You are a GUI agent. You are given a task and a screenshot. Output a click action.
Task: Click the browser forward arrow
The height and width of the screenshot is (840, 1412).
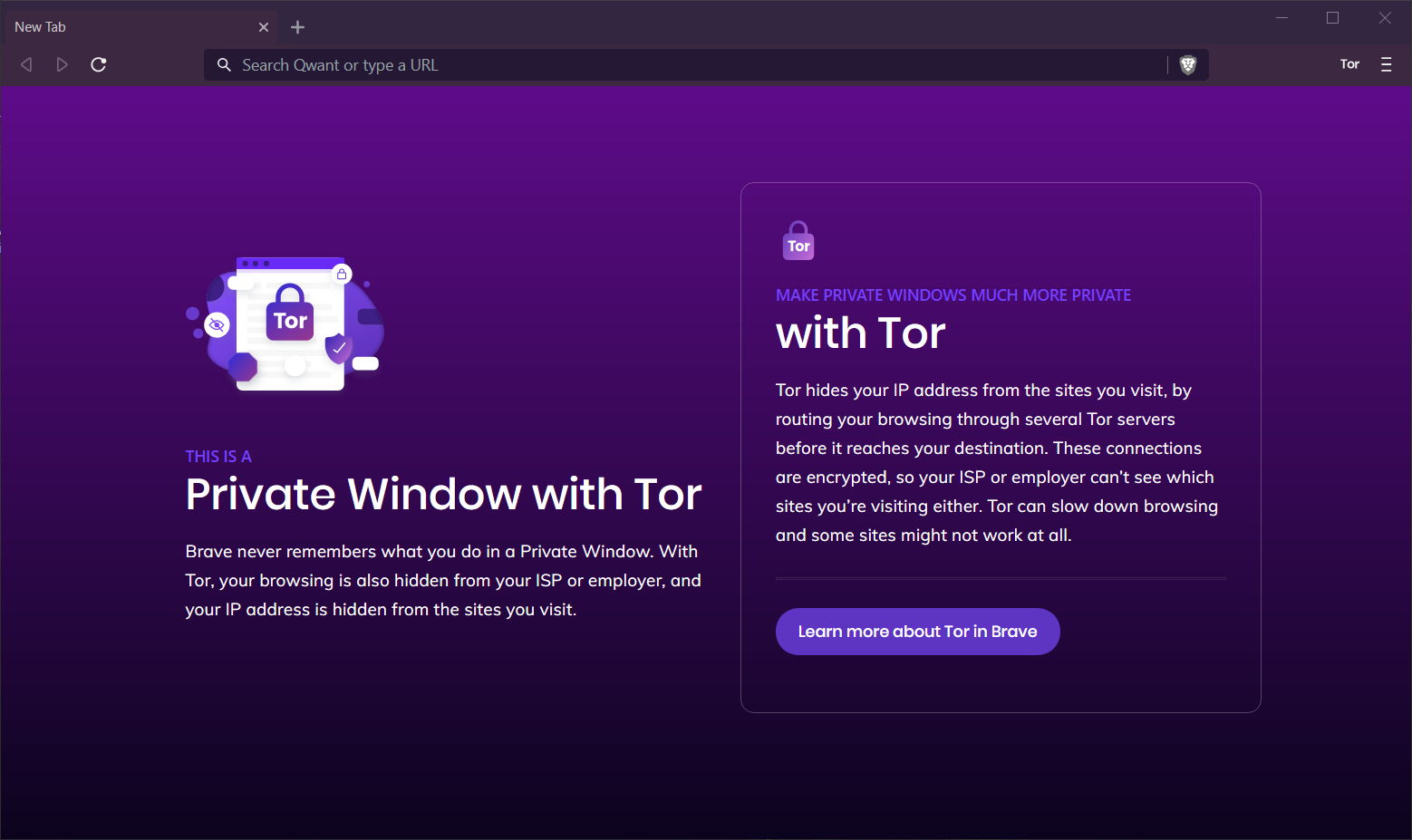pyautogui.click(x=62, y=64)
